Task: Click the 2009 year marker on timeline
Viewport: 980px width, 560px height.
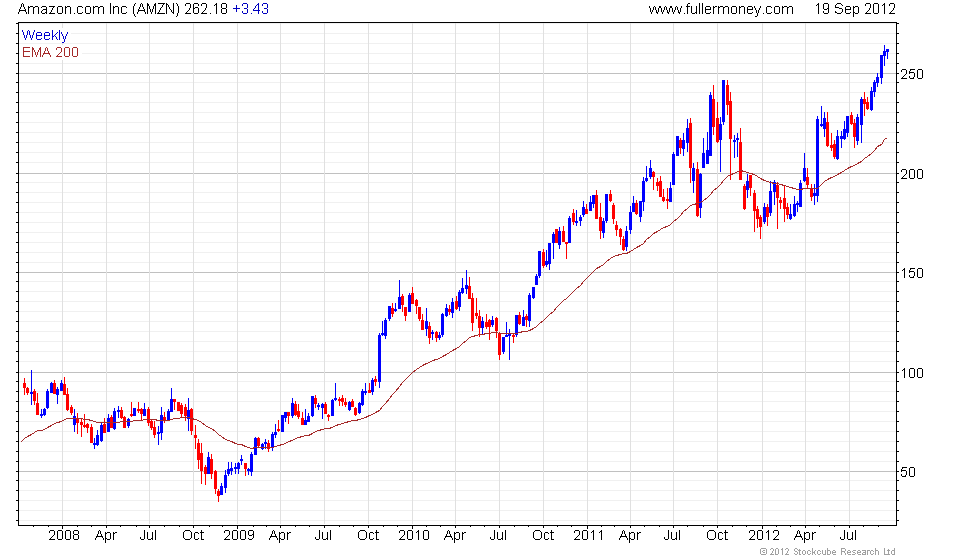Action: coord(239,536)
